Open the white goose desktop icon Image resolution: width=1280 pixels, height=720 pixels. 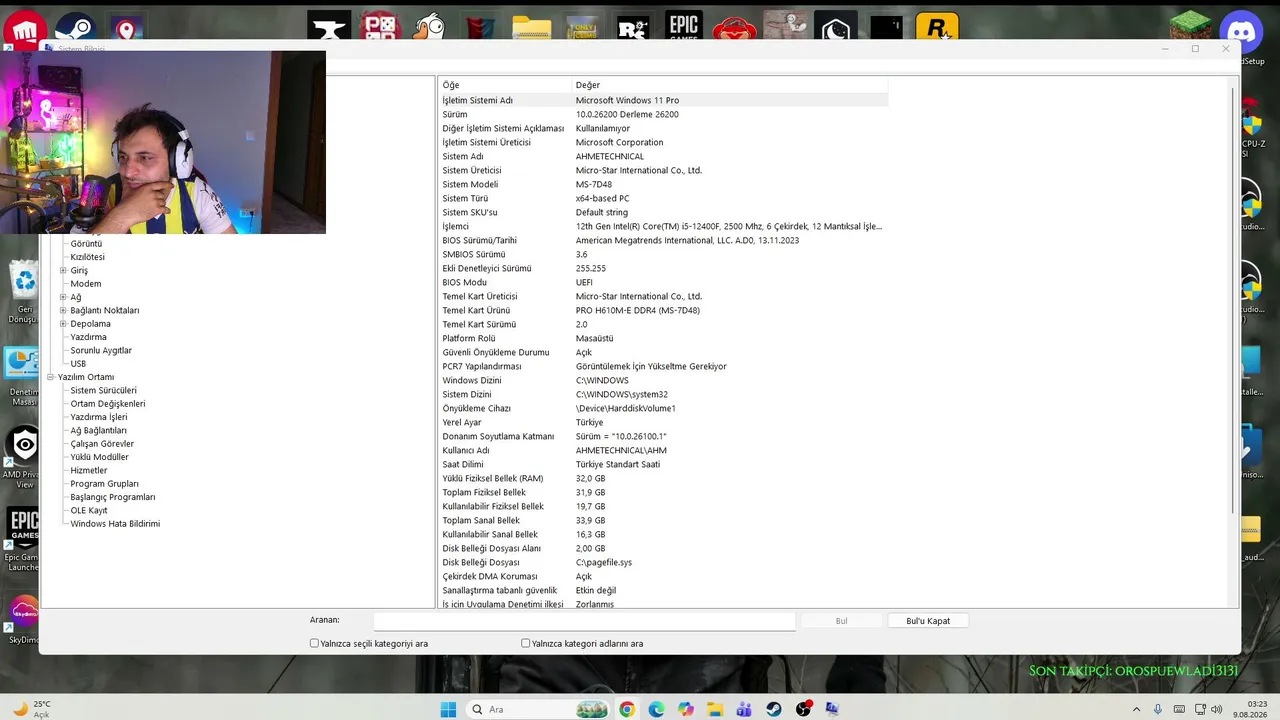pyautogui.click(x=430, y=28)
